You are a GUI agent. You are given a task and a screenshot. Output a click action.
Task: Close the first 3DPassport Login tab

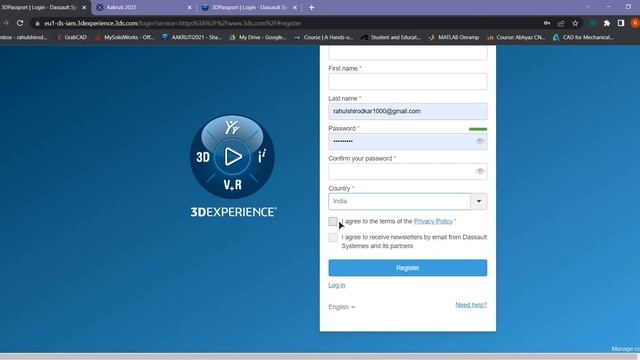point(84,7)
